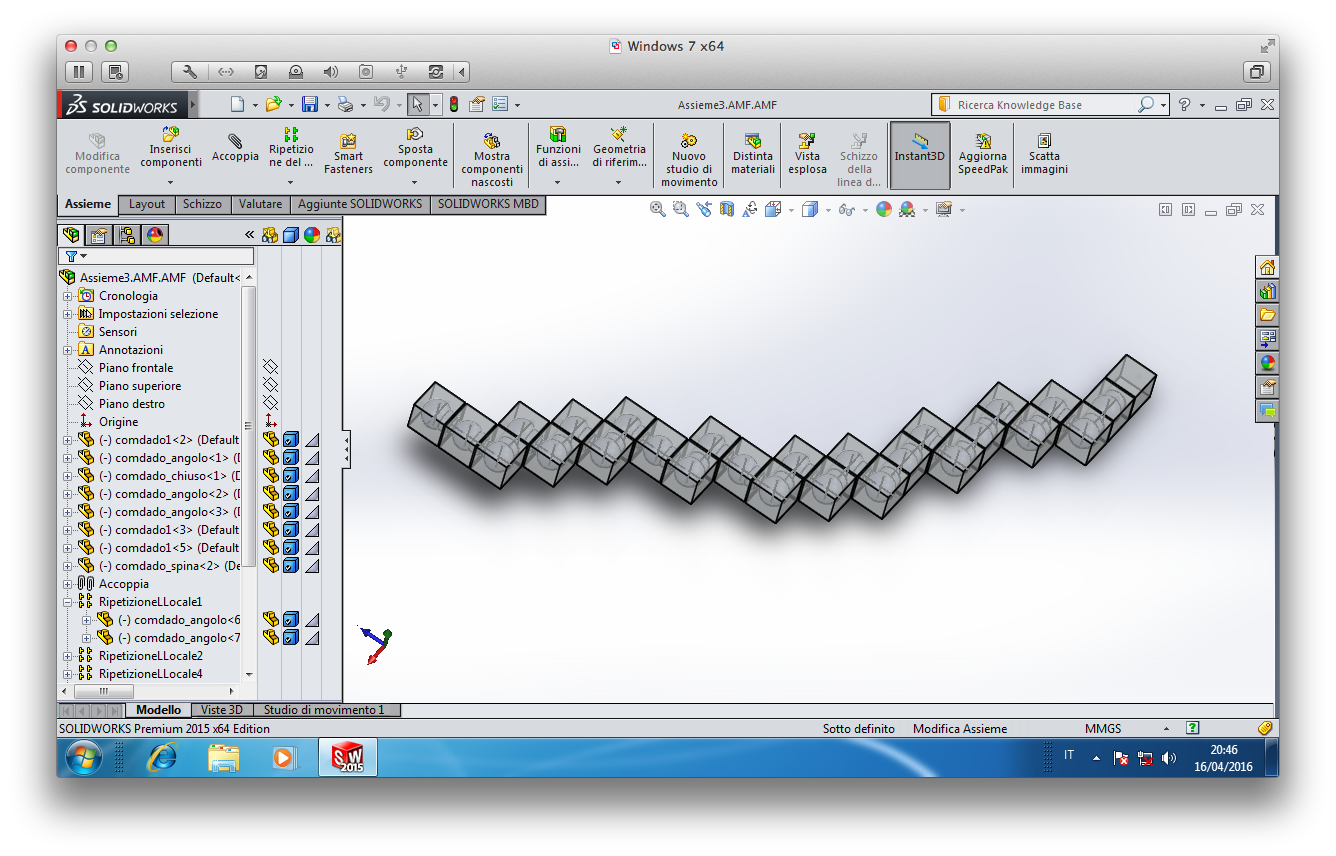Toggle transparency for comdado_angolo<1> row
Screen dimensions: 1336x856
[312, 458]
